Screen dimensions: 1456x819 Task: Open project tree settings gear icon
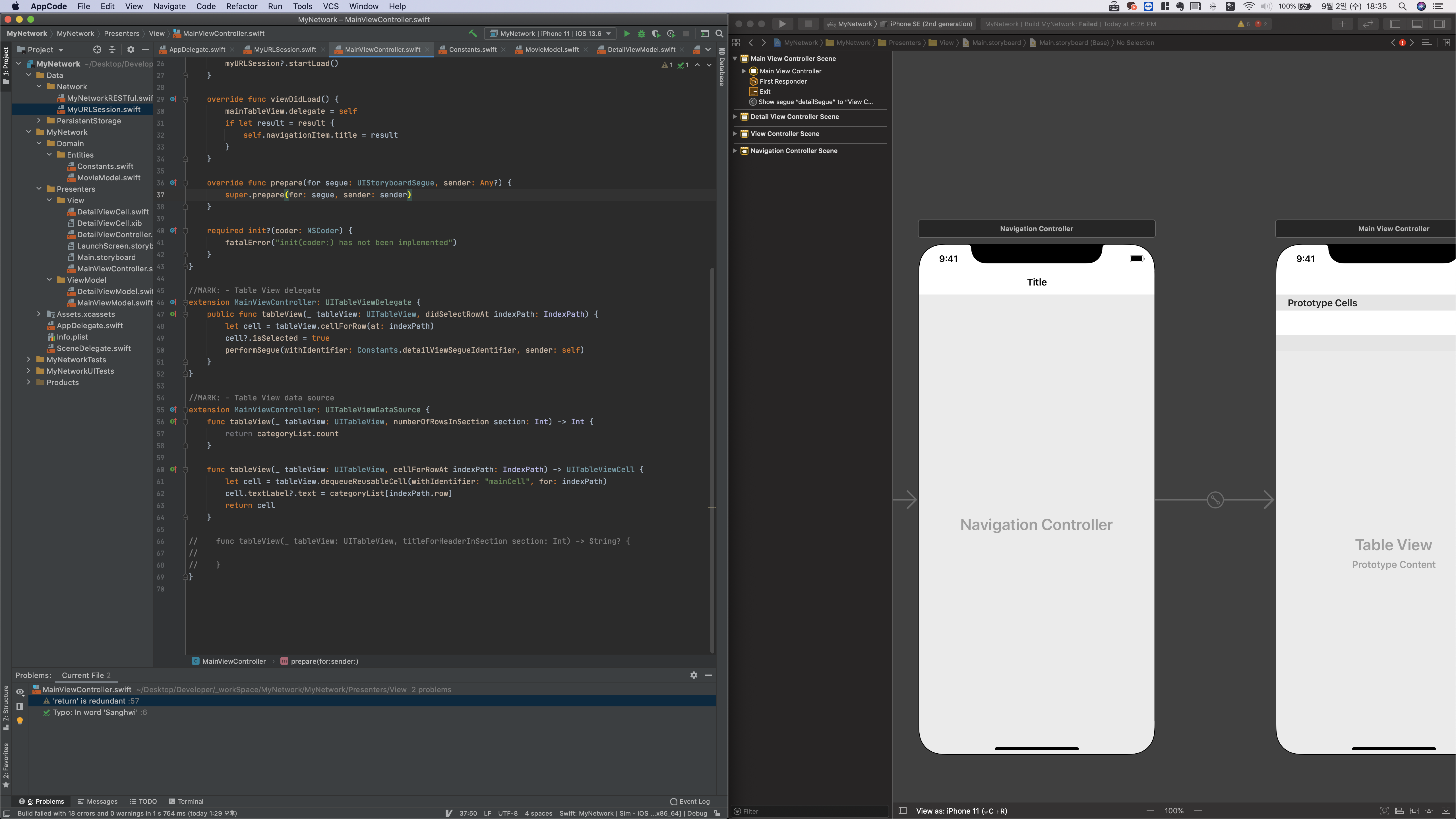click(x=131, y=50)
